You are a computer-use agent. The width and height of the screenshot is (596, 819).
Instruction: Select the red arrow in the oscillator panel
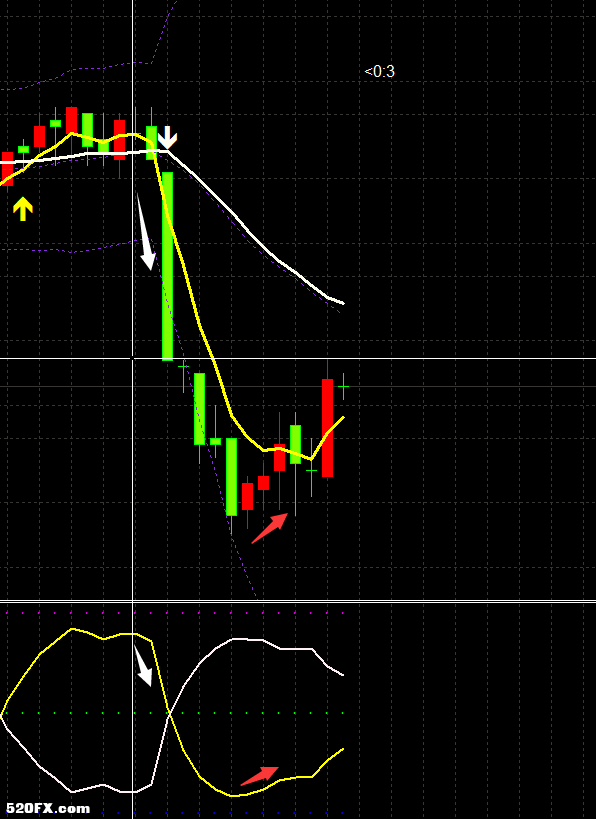pos(260,776)
